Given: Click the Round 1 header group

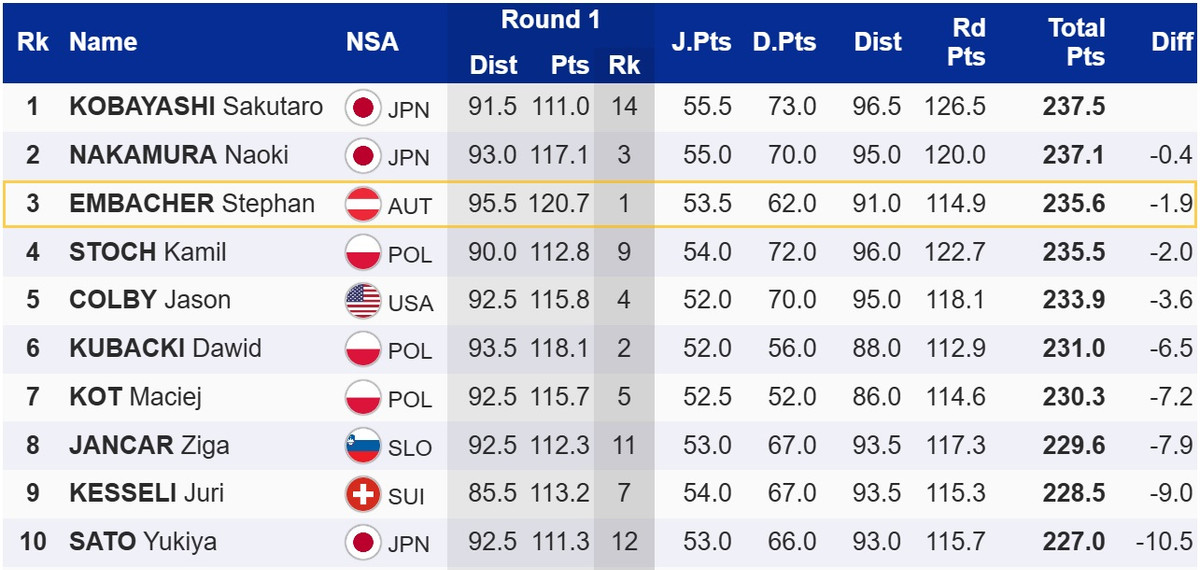Looking at the screenshot, I should (x=550, y=20).
